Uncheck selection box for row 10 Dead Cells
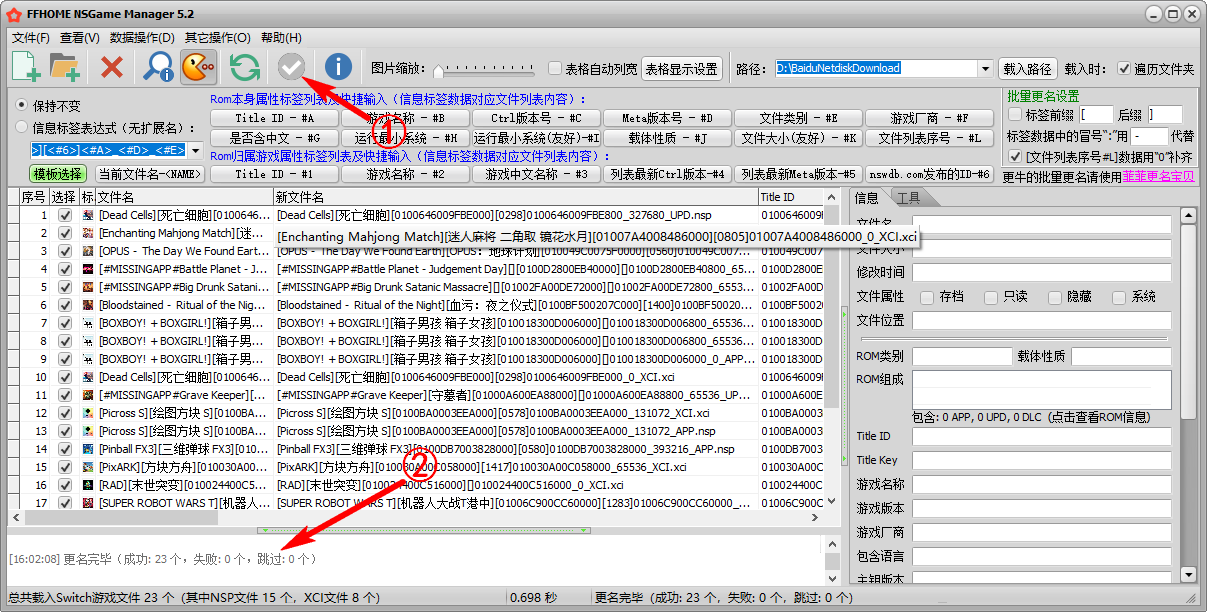 [x=65, y=377]
